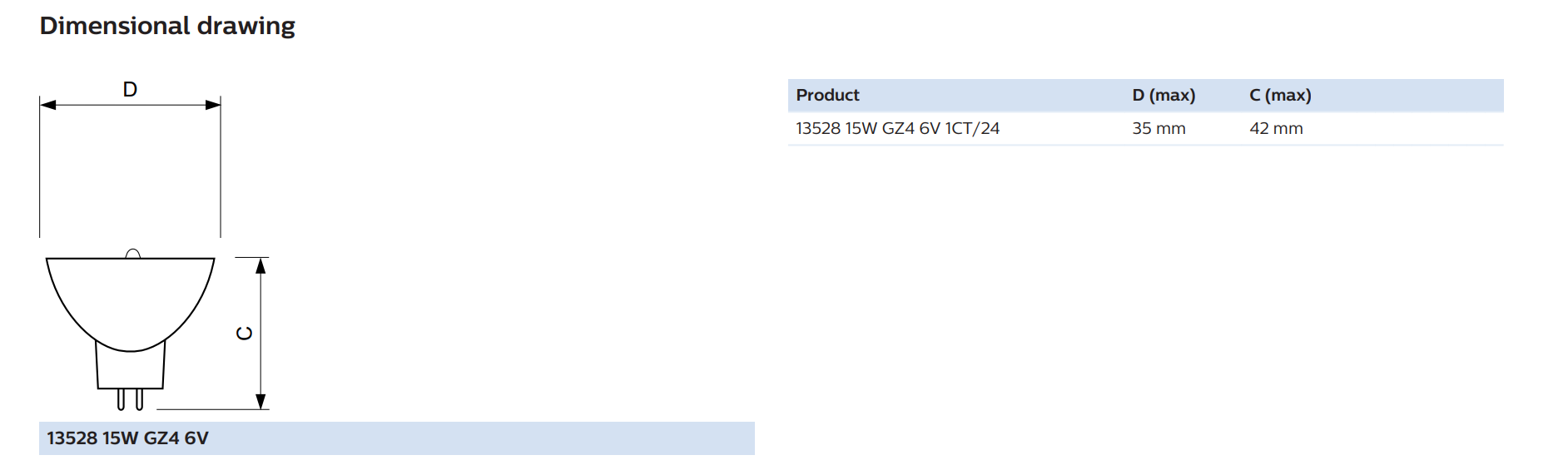
Task: Click the Product column header
Action: 827,95
